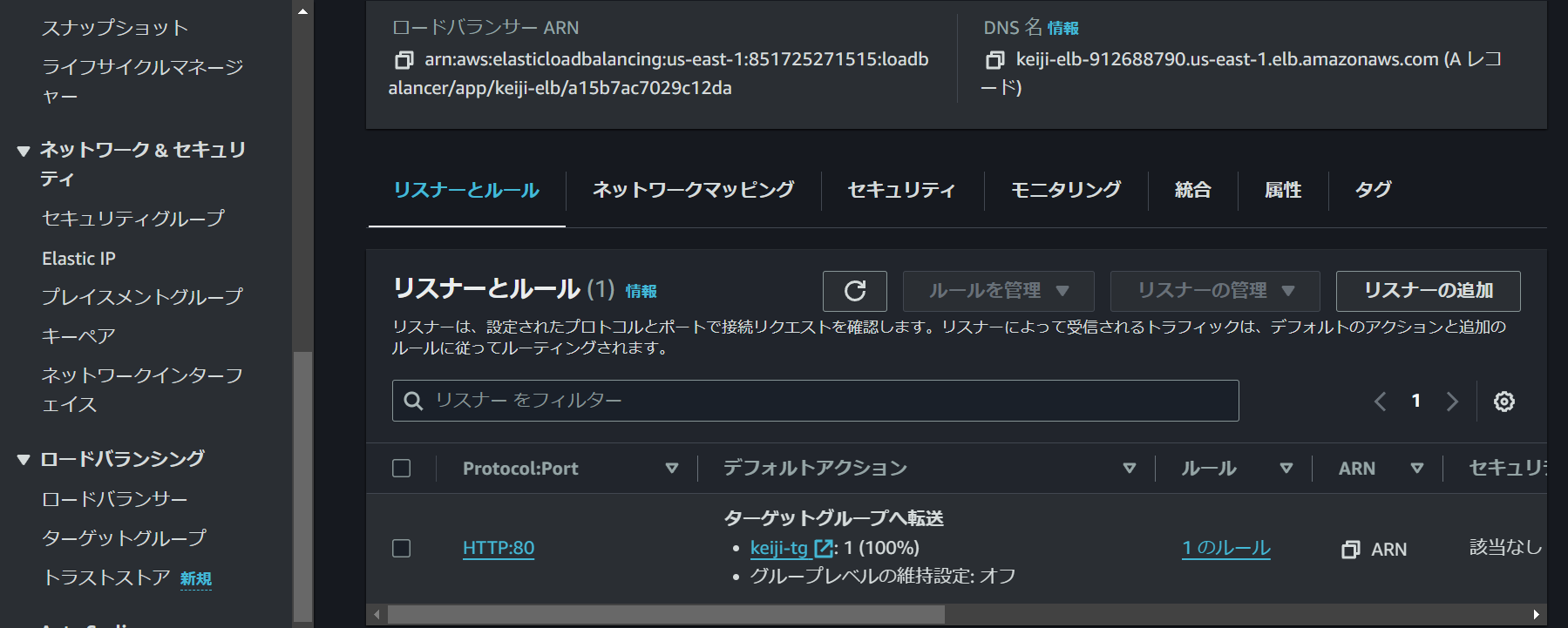
Task: Switch to ネットワークマッピング tab
Action: click(x=694, y=190)
